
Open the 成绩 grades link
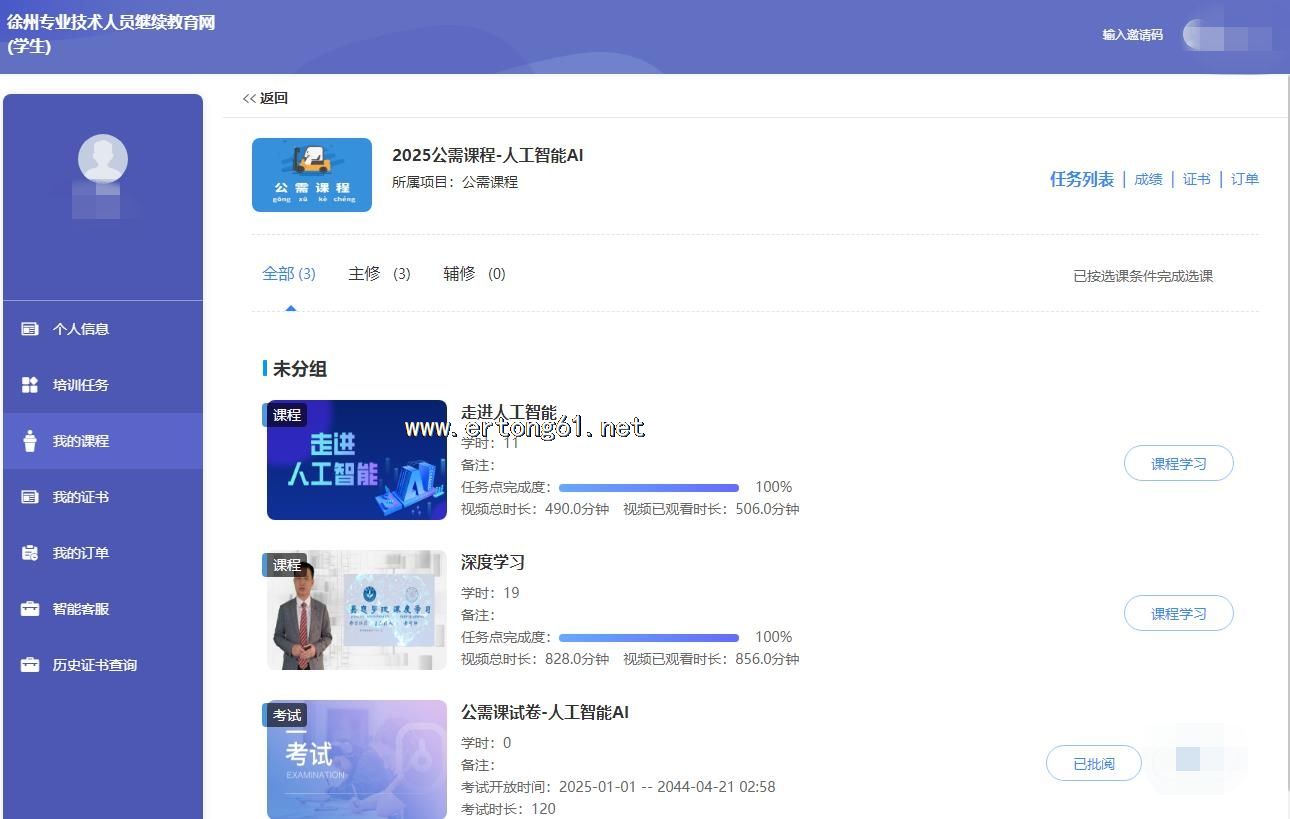point(1148,180)
